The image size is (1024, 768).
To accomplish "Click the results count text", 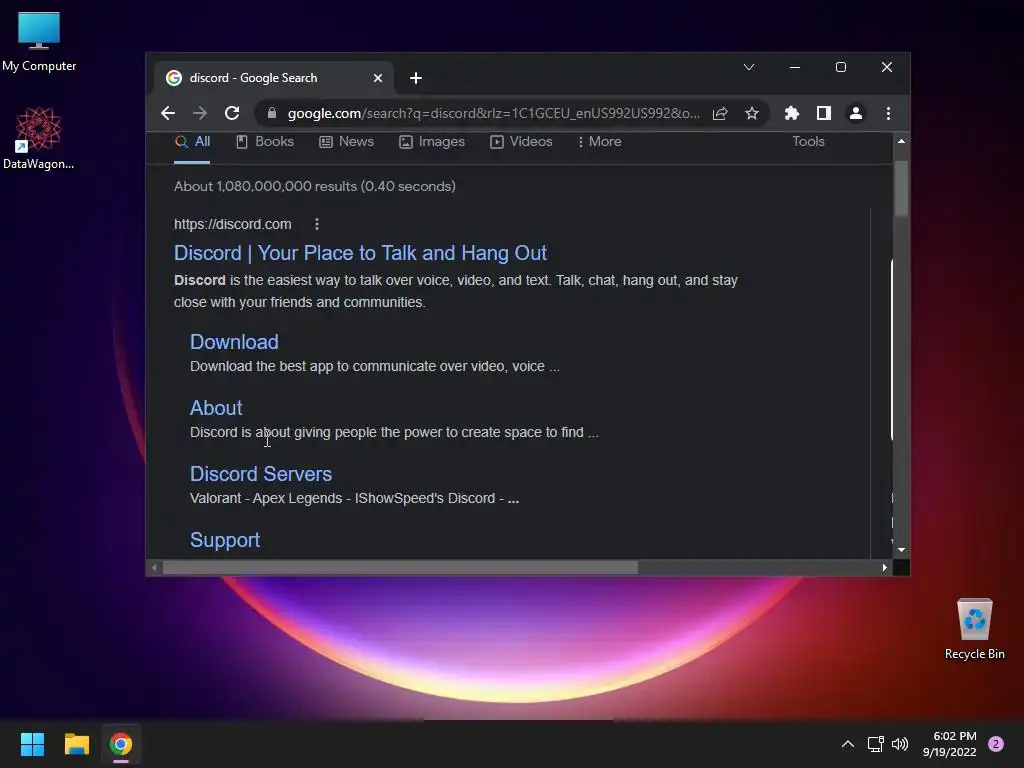I will (x=315, y=186).
